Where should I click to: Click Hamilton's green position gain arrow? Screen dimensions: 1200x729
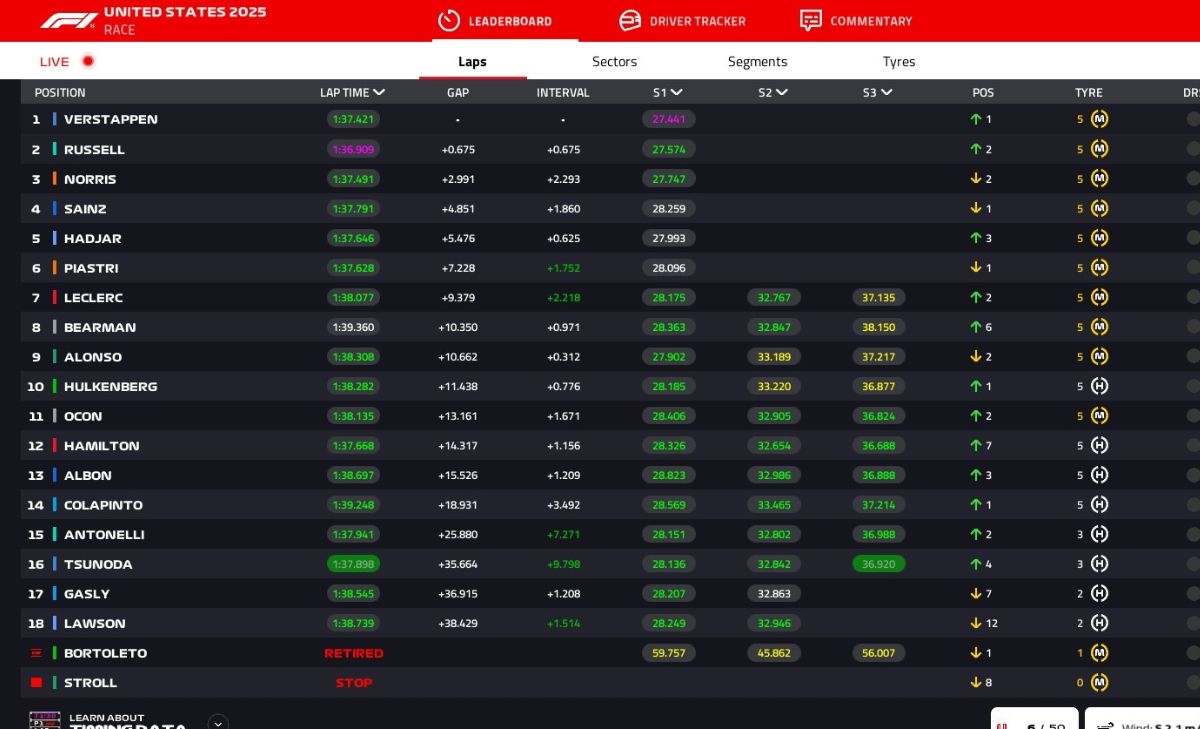coord(976,446)
